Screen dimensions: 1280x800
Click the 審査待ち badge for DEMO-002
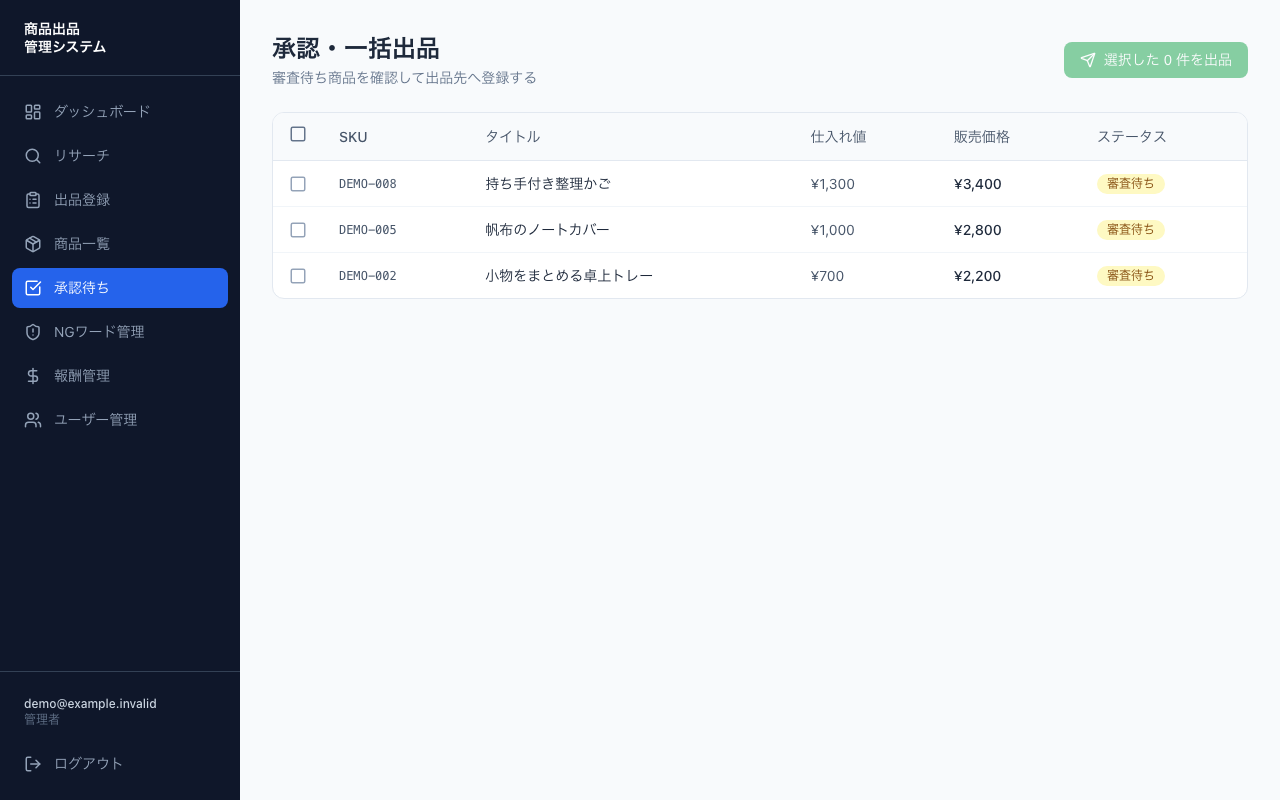point(1131,276)
